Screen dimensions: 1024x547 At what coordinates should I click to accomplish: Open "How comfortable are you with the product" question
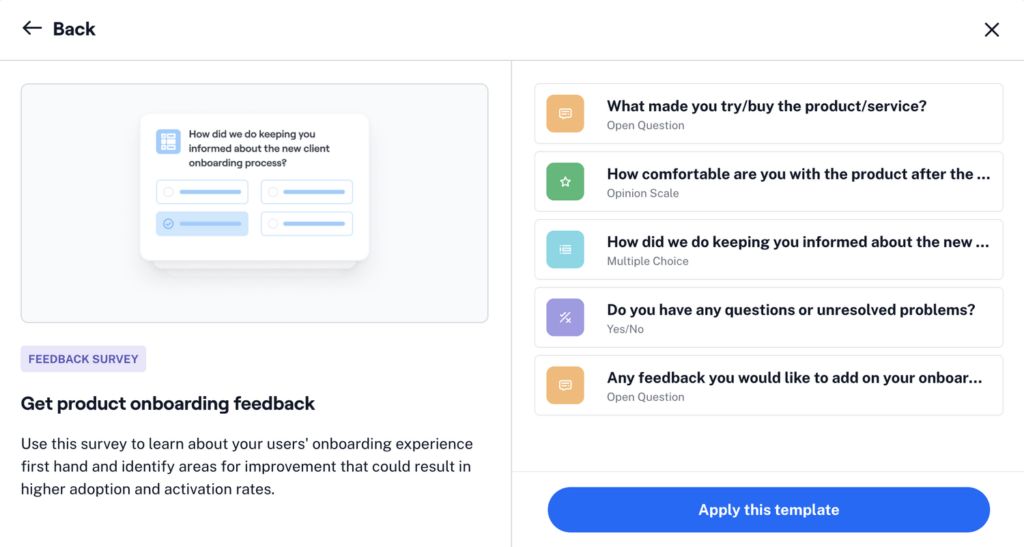(x=798, y=174)
